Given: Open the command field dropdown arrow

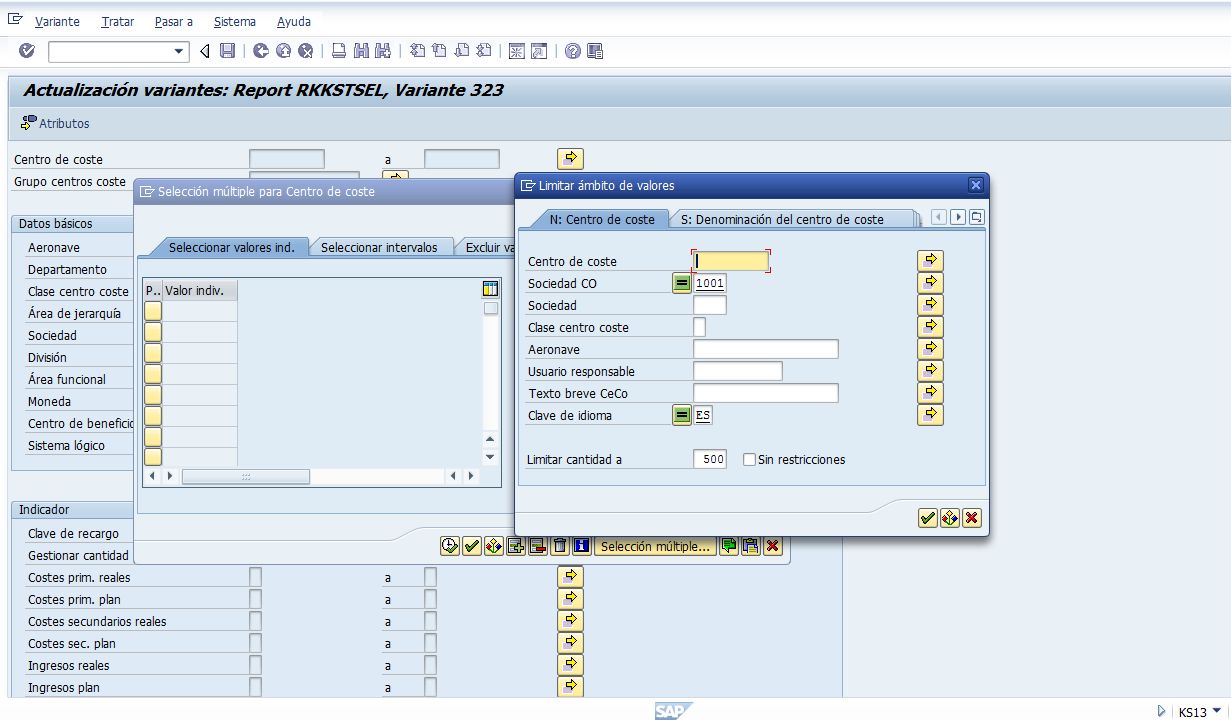Looking at the screenshot, I should [180, 49].
